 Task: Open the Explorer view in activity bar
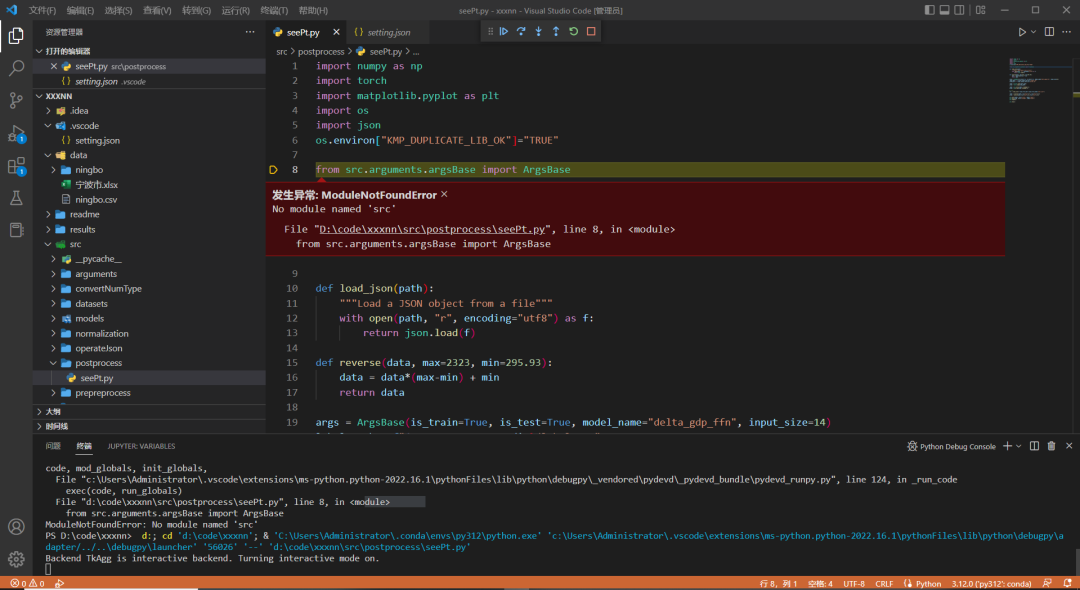pyautogui.click(x=16, y=35)
